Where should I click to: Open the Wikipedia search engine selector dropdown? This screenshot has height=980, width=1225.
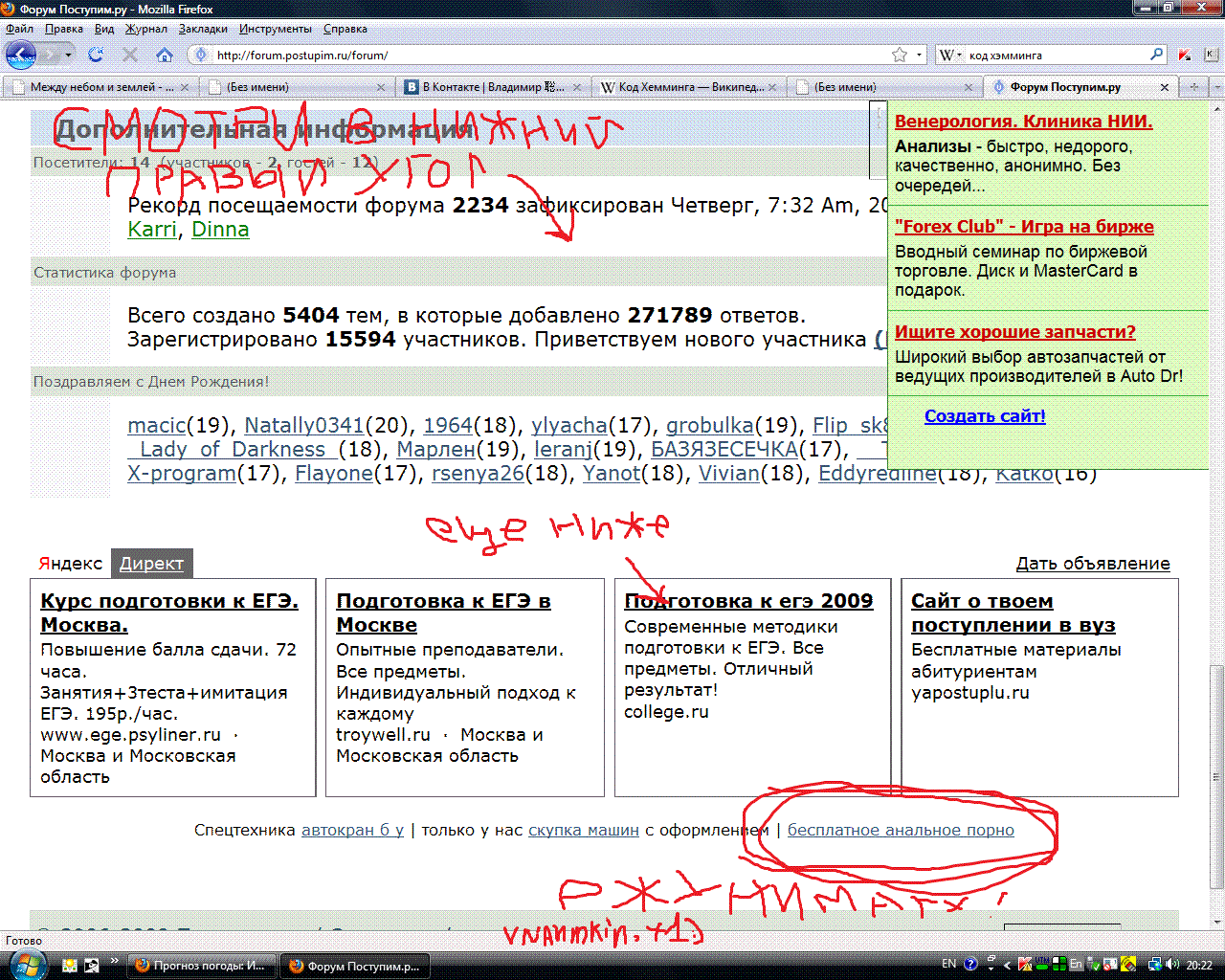click(950, 55)
